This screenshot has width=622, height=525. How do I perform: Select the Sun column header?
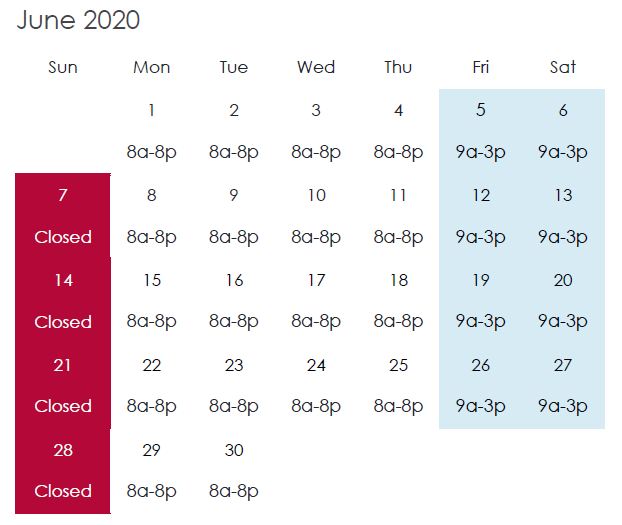tap(63, 67)
